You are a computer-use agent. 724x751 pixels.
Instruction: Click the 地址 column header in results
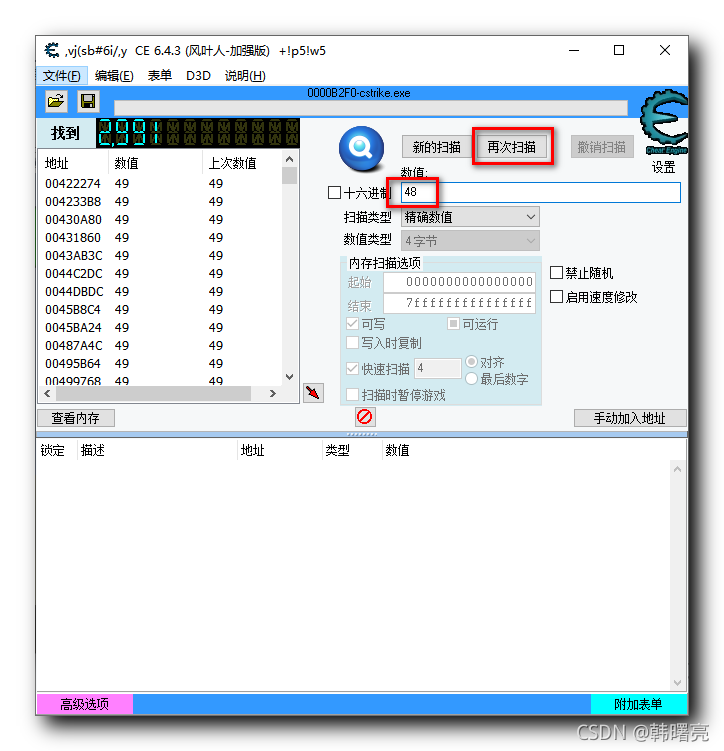coord(74,163)
